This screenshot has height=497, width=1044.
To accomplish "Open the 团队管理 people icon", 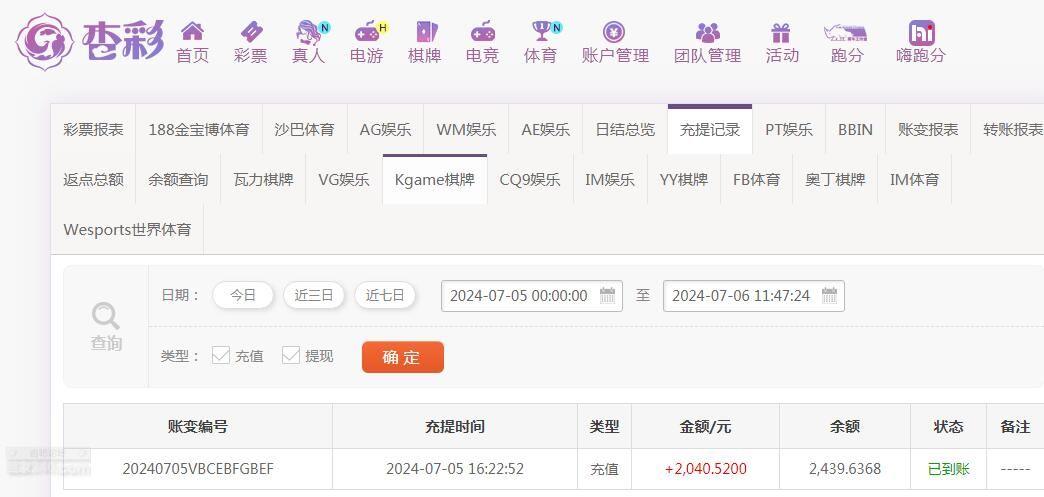I will point(708,31).
